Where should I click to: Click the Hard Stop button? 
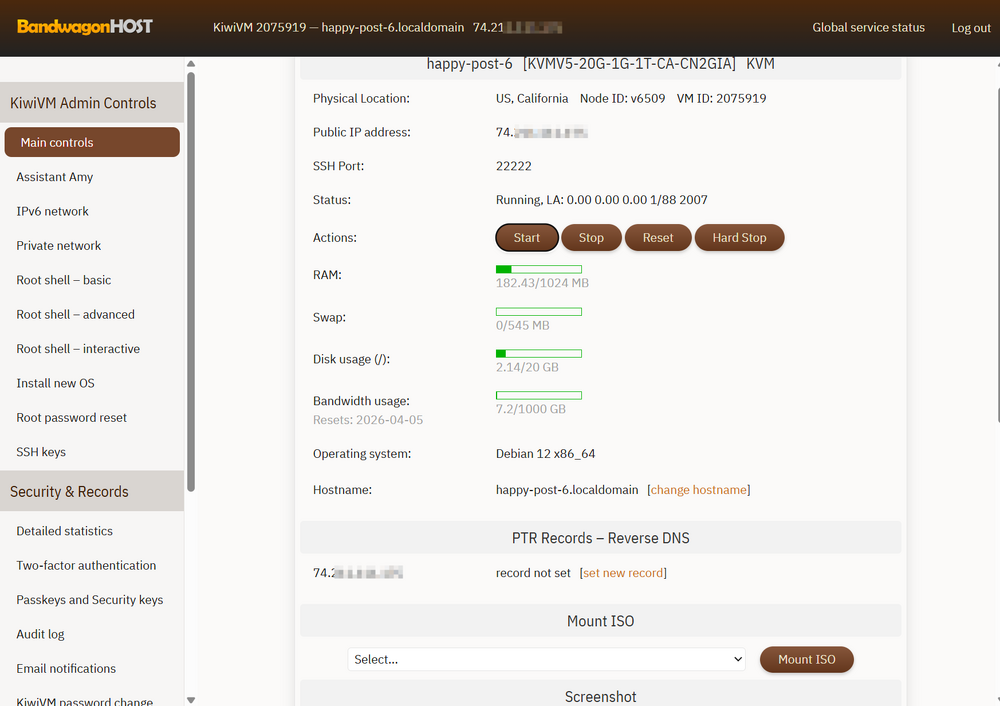[739, 238]
